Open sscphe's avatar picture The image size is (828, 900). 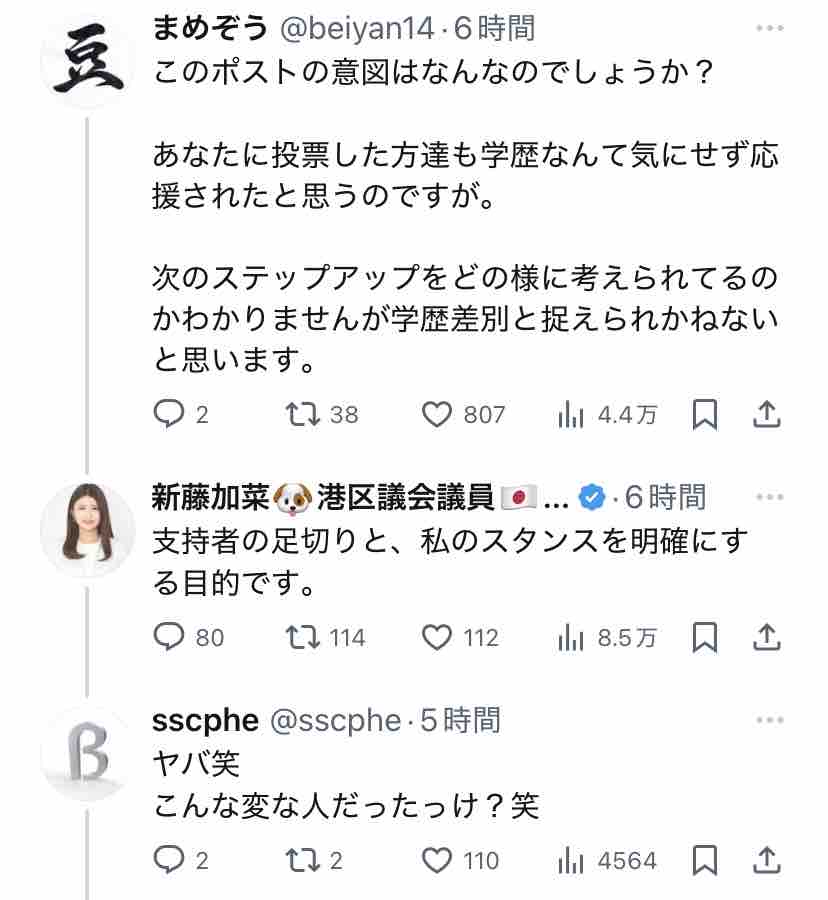[x=88, y=754]
